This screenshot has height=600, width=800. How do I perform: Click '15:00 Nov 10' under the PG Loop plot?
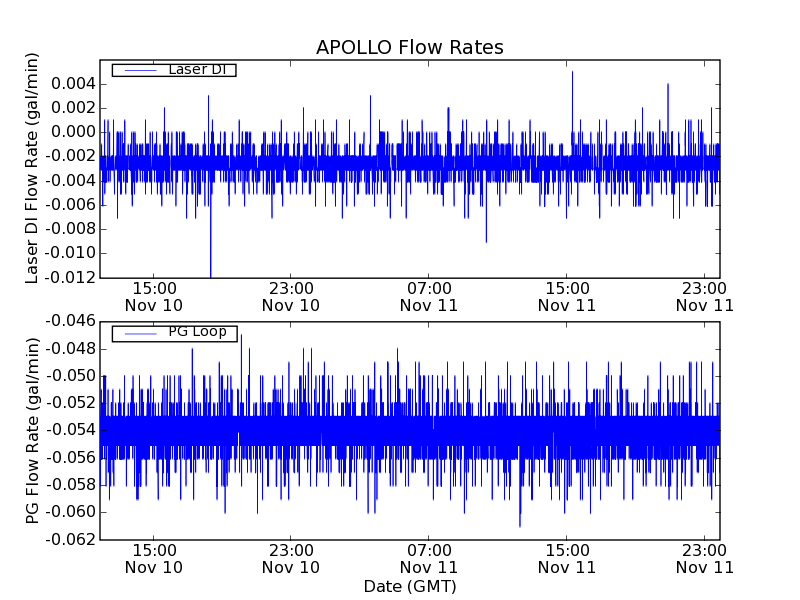click(154, 559)
